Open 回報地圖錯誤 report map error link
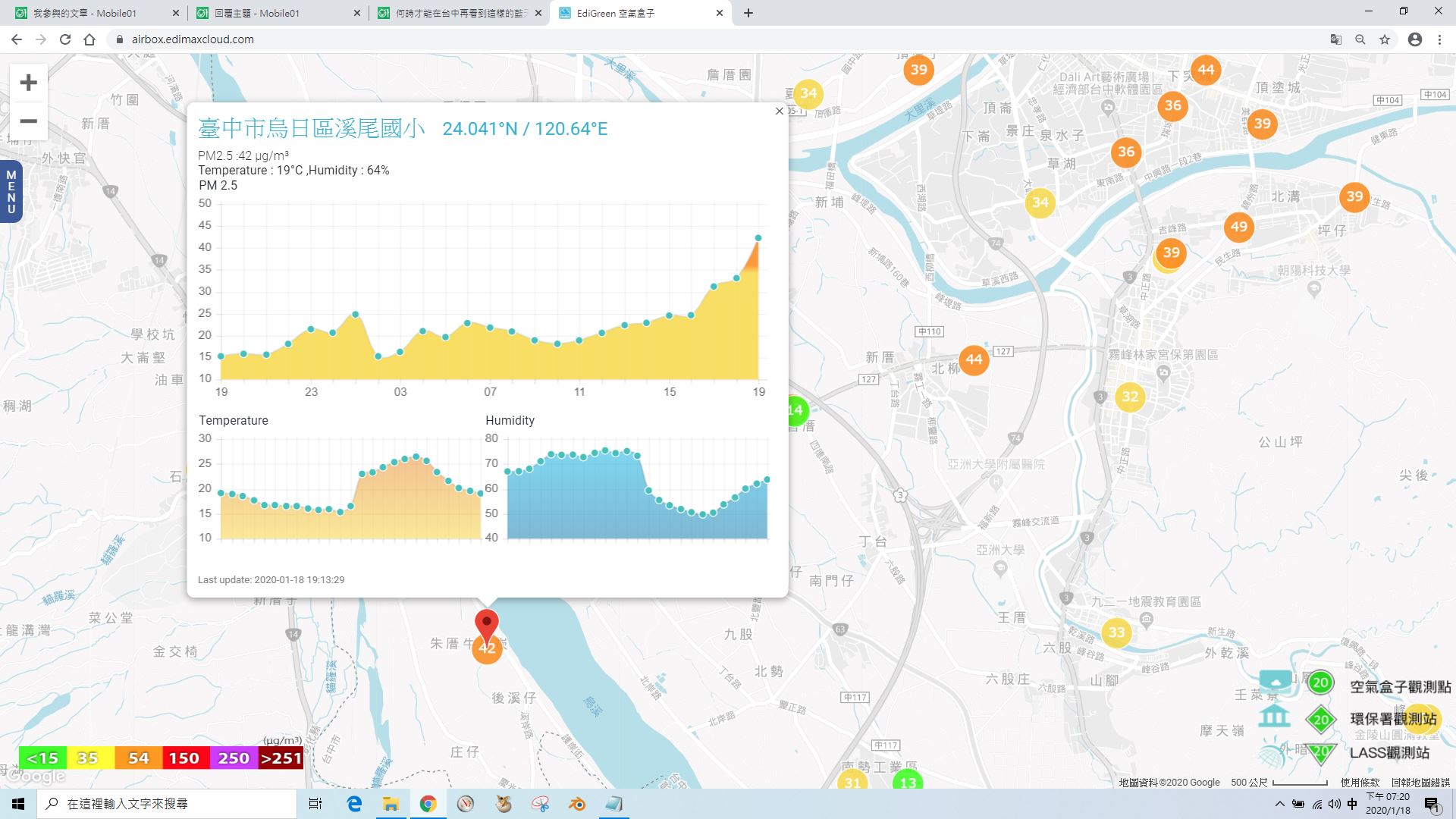The image size is (1456, 819). coord(1420,782)
